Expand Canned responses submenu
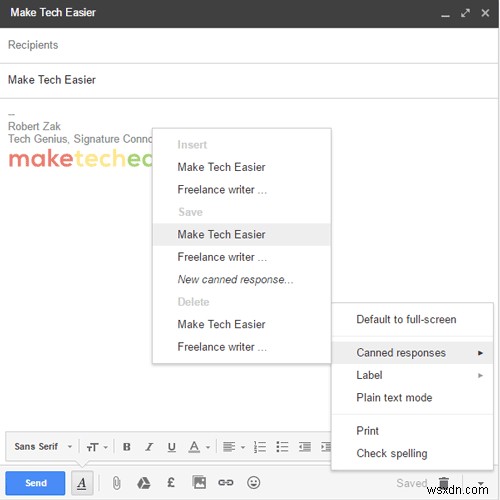This screenshot has height=500, width=500. point(413,353)
